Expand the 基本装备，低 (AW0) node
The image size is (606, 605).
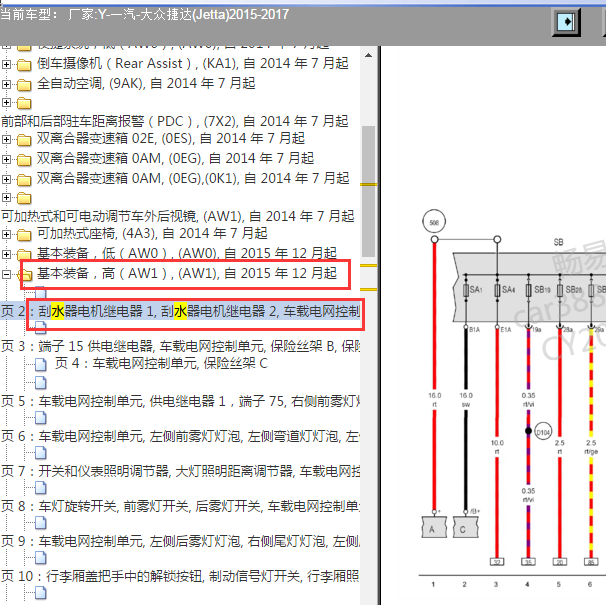[6, 254]
